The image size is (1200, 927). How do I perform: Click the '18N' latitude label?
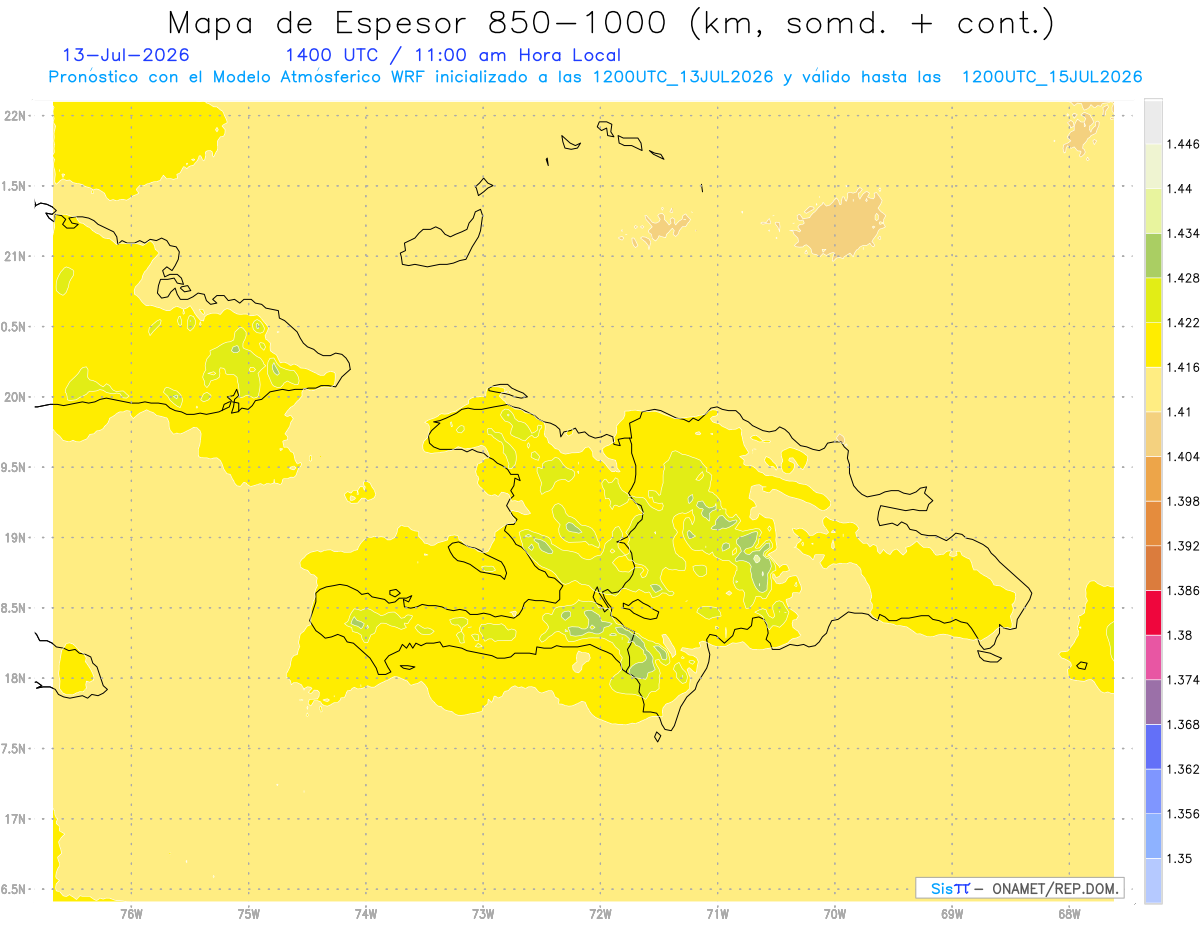(x=16, y=678)
